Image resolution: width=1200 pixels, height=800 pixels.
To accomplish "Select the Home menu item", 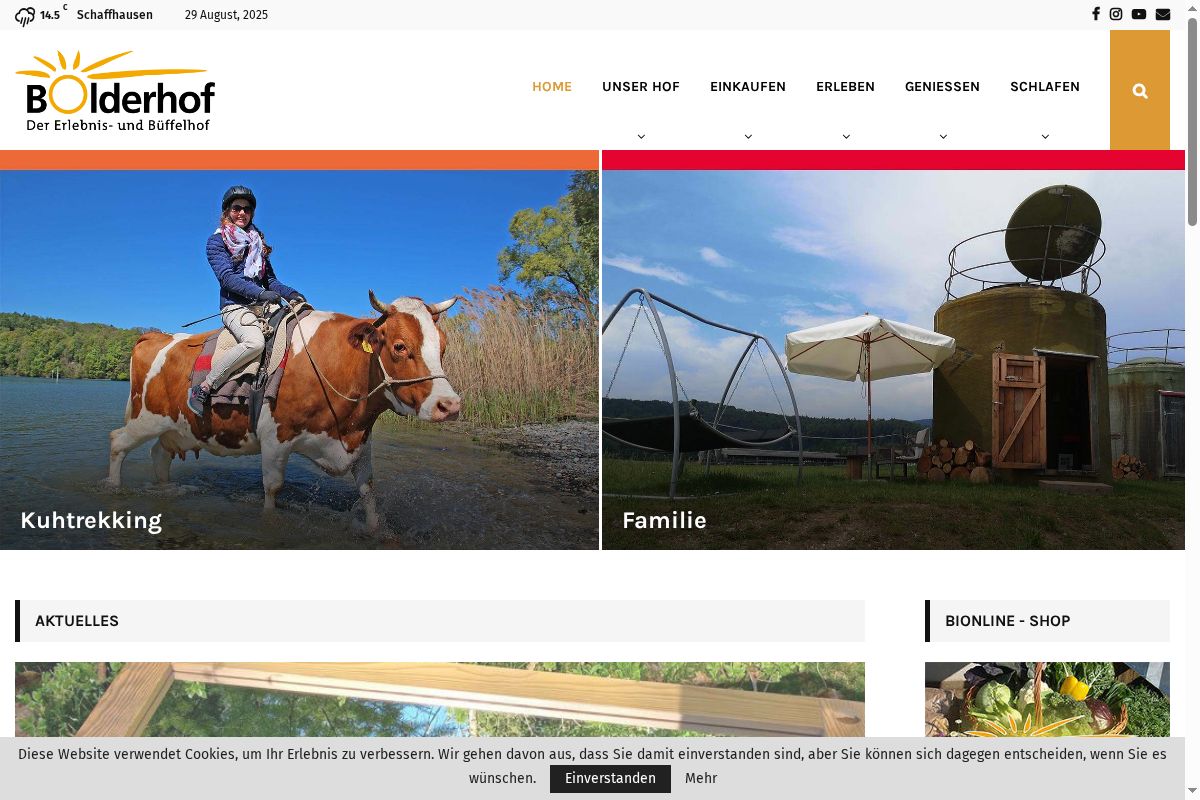I will point(552,87).
